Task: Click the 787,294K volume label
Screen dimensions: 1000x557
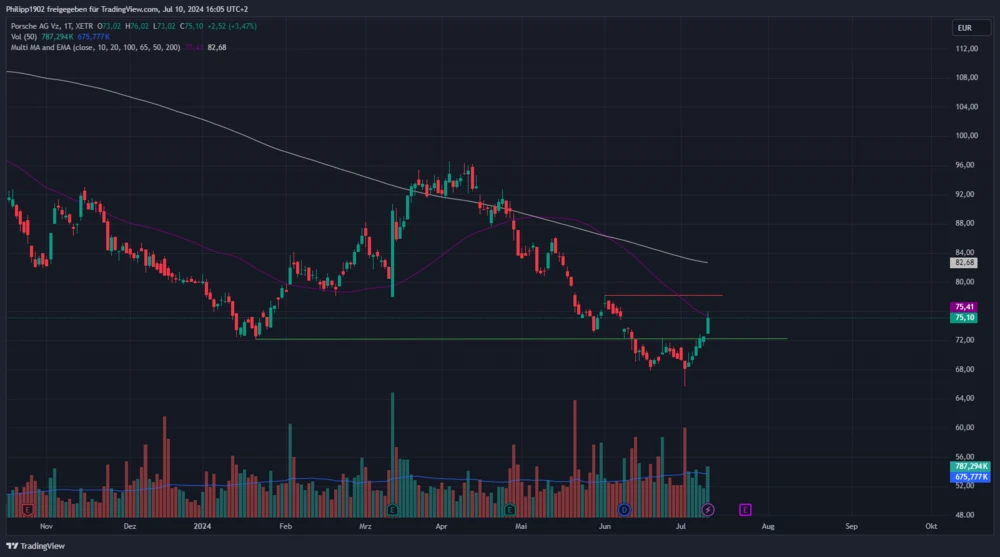Action: pos(970,466)
